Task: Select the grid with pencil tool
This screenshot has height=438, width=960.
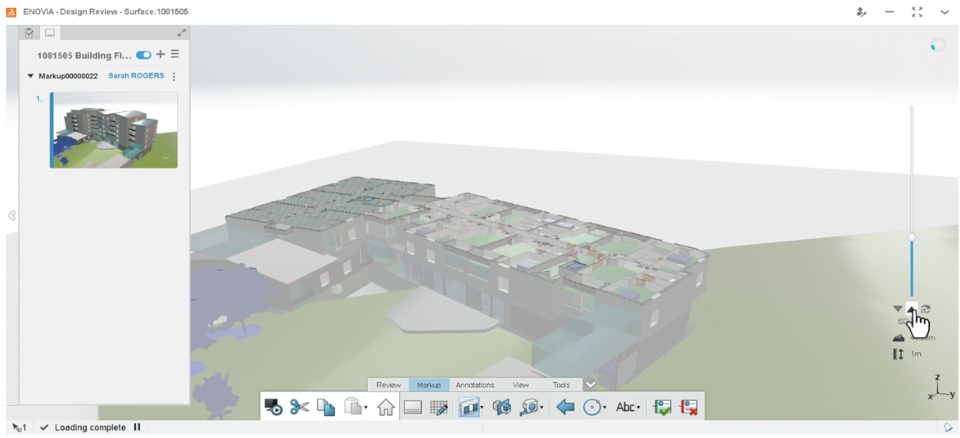Action: click(x=438, y=408)
